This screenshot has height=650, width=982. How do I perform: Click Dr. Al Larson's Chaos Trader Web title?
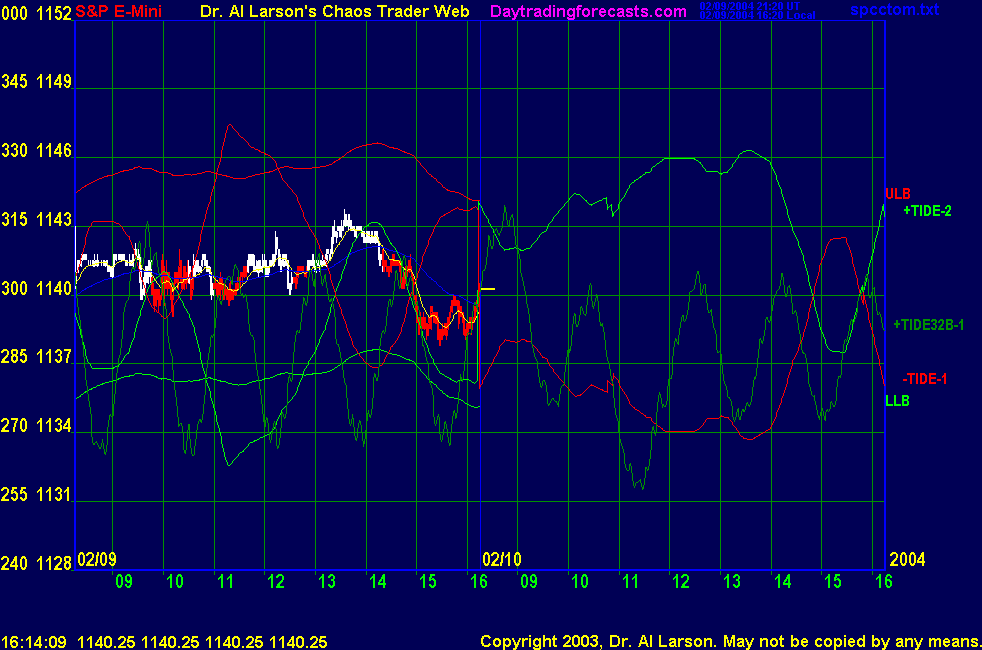[342, 12]
